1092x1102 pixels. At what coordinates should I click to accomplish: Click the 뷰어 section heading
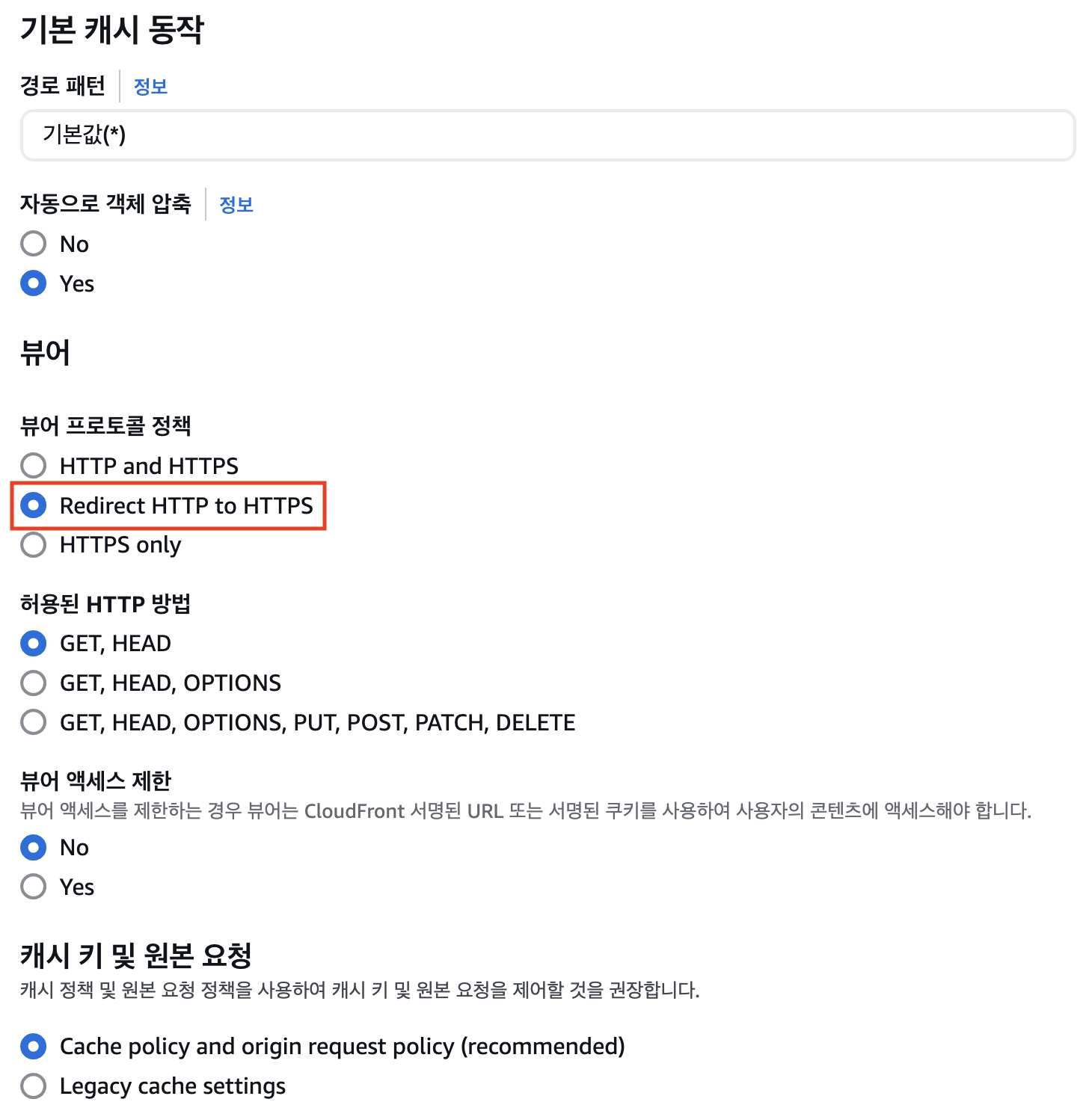46,353
